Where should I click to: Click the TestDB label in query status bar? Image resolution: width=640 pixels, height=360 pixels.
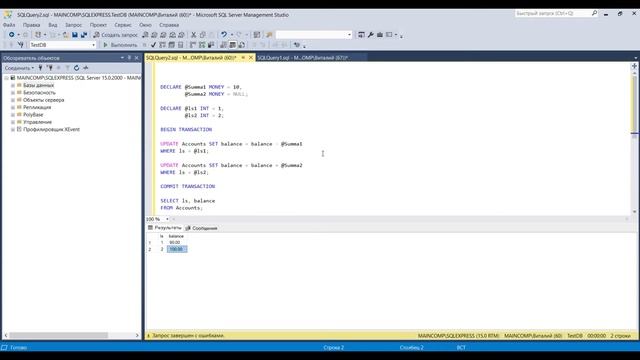coord(575,336)
